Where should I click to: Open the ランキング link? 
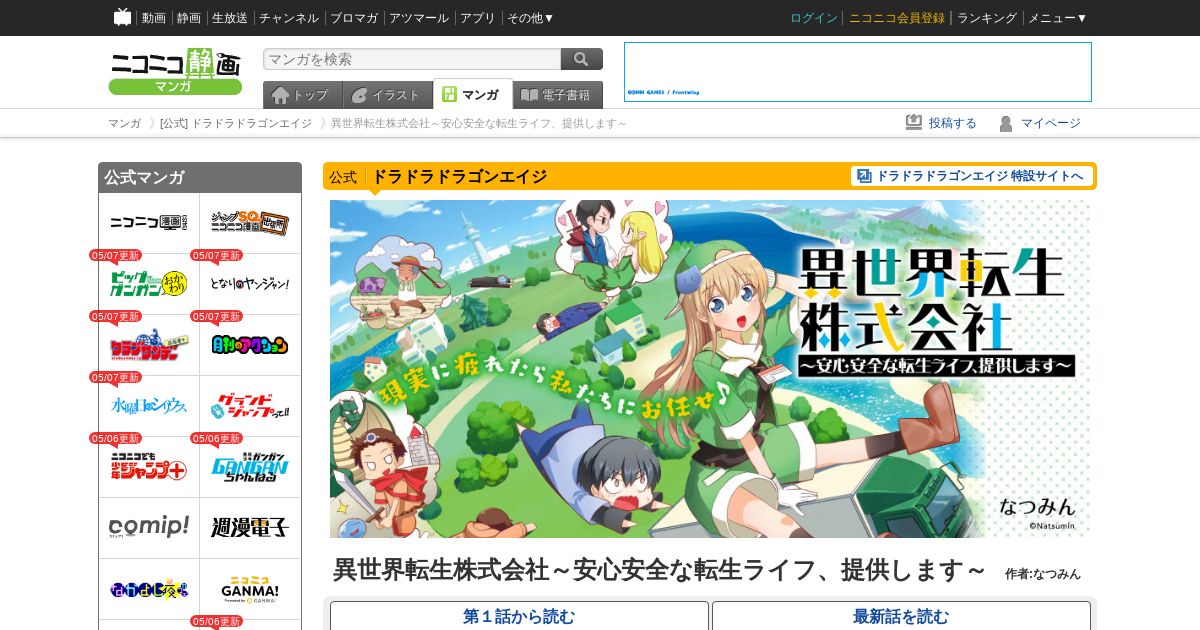tap(987, 18)
